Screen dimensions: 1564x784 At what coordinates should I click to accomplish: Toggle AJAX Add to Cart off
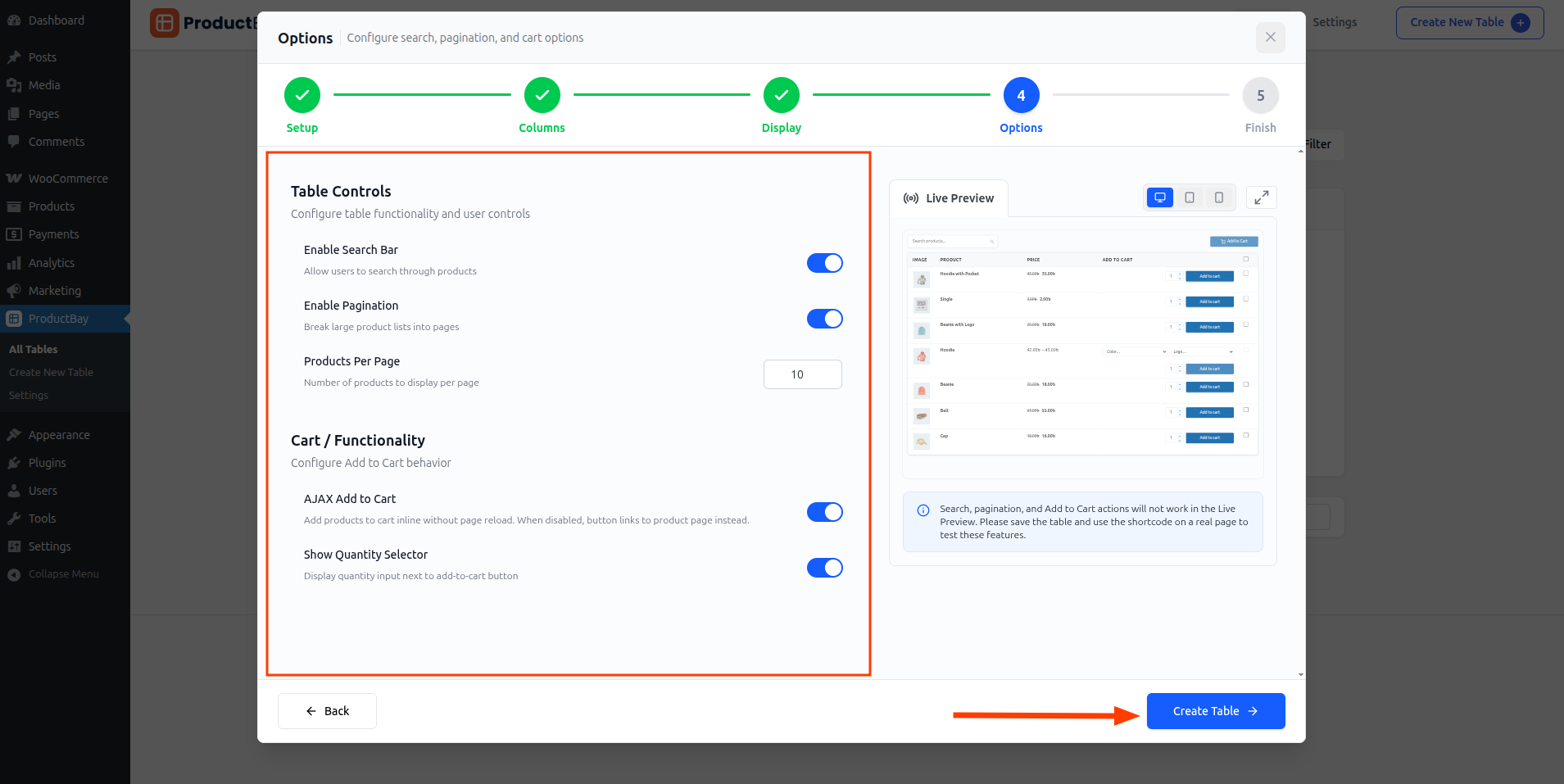coord(824,512)
